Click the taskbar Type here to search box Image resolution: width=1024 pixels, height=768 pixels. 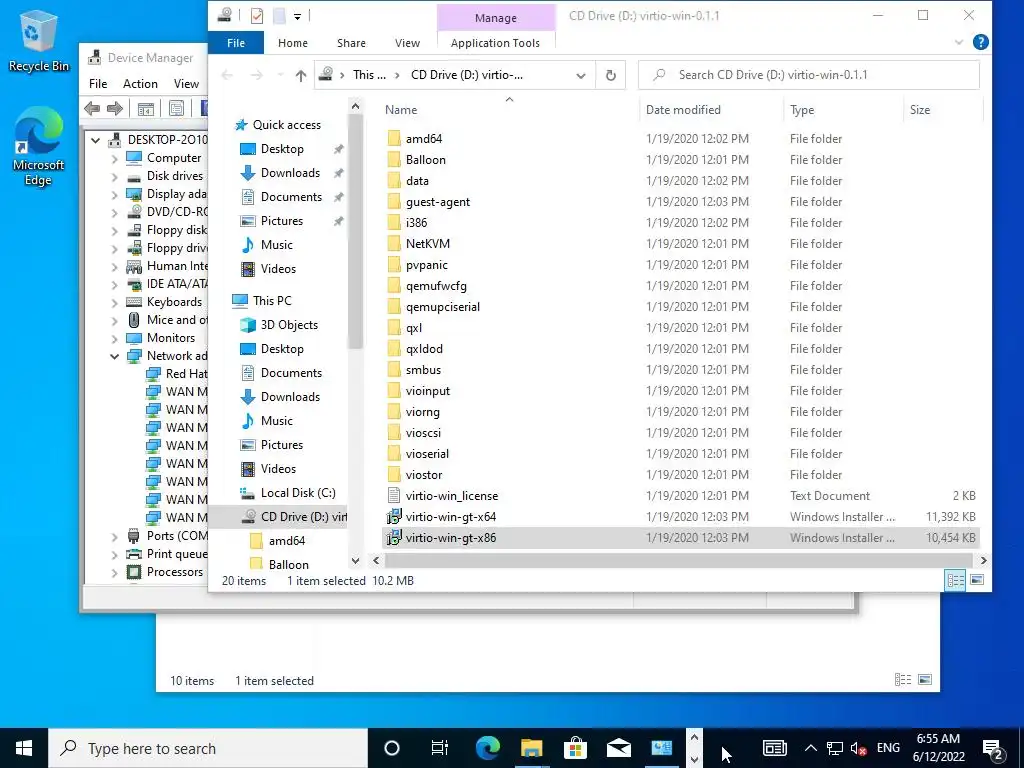point(208,748)
